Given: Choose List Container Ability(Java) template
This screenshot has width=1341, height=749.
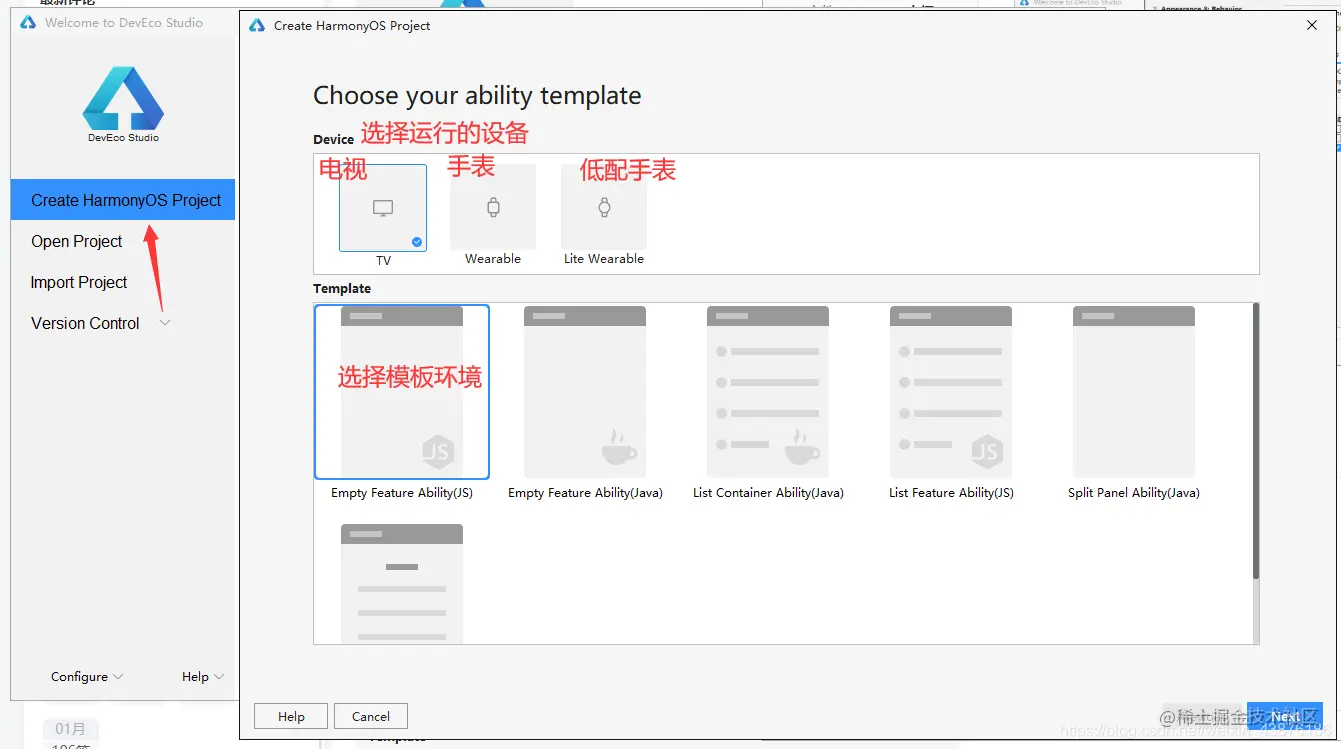Looking at the screenshot, I should pyautogui.click(x=768, y=392).
